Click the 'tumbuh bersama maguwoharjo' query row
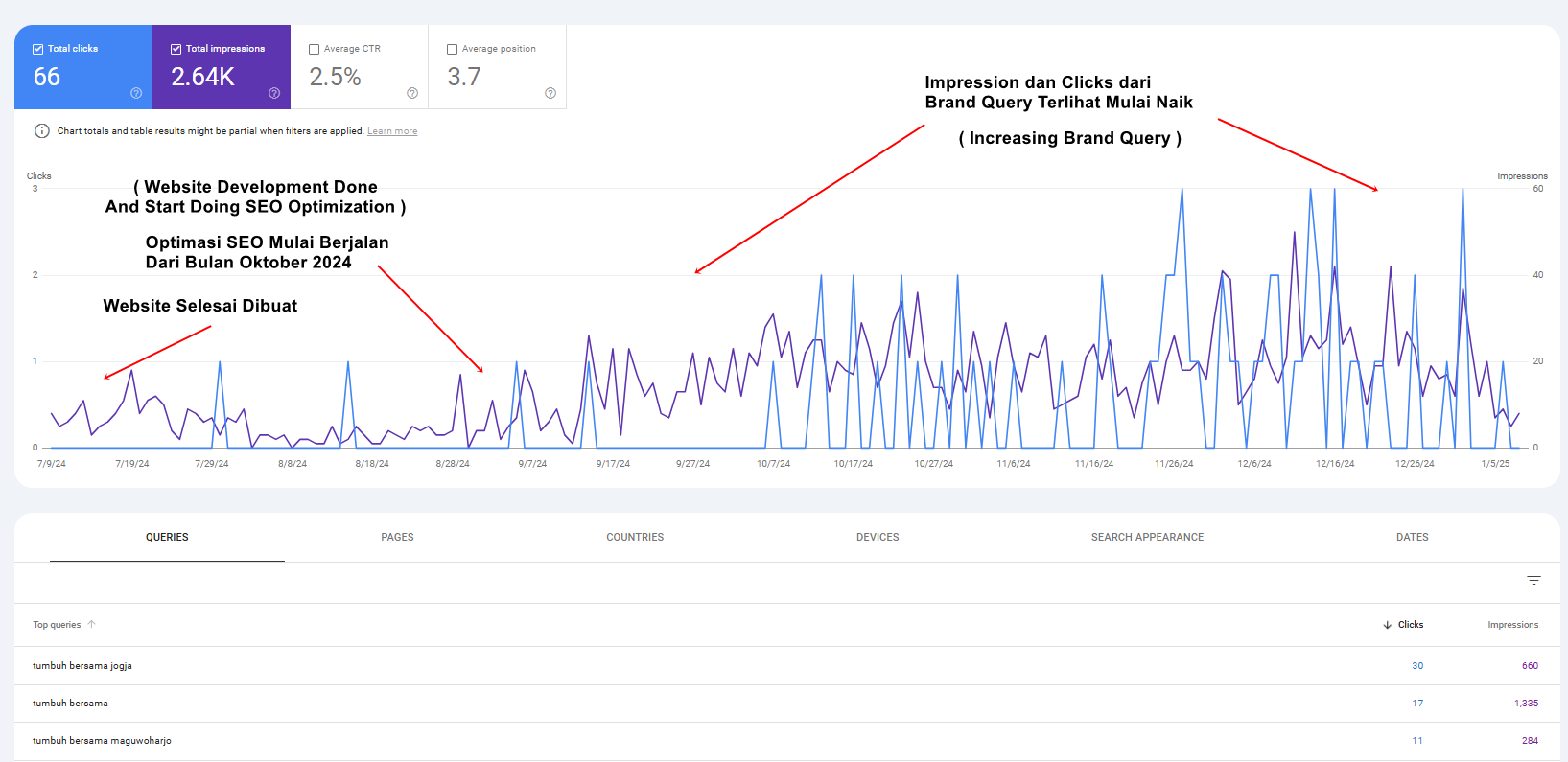 point(787,741)
